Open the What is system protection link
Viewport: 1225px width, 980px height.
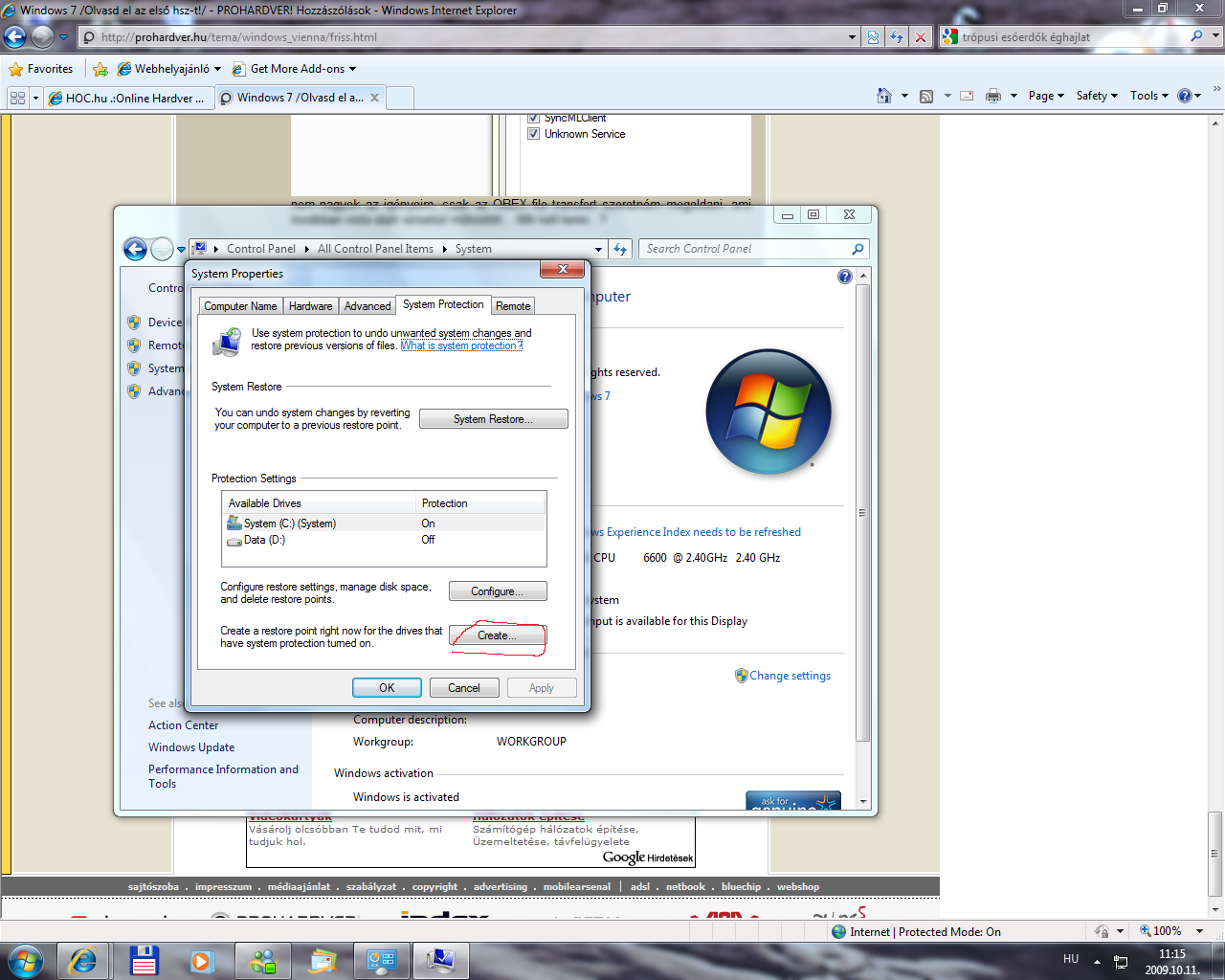click(461, 346)
